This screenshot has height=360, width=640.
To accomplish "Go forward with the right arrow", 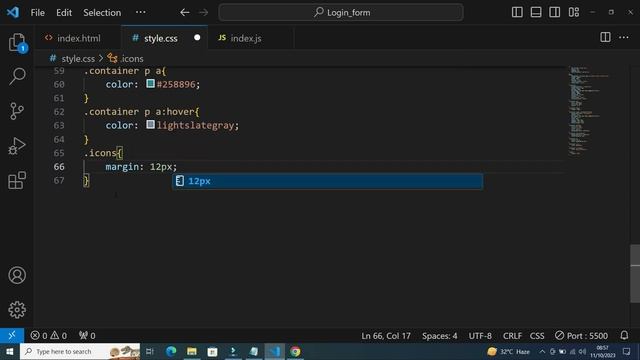I will tap(203, 13).
